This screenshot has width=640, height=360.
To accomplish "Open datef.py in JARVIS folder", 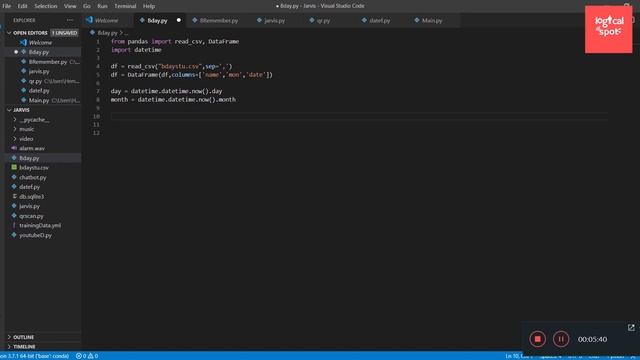I will click(x=29, y=187).
